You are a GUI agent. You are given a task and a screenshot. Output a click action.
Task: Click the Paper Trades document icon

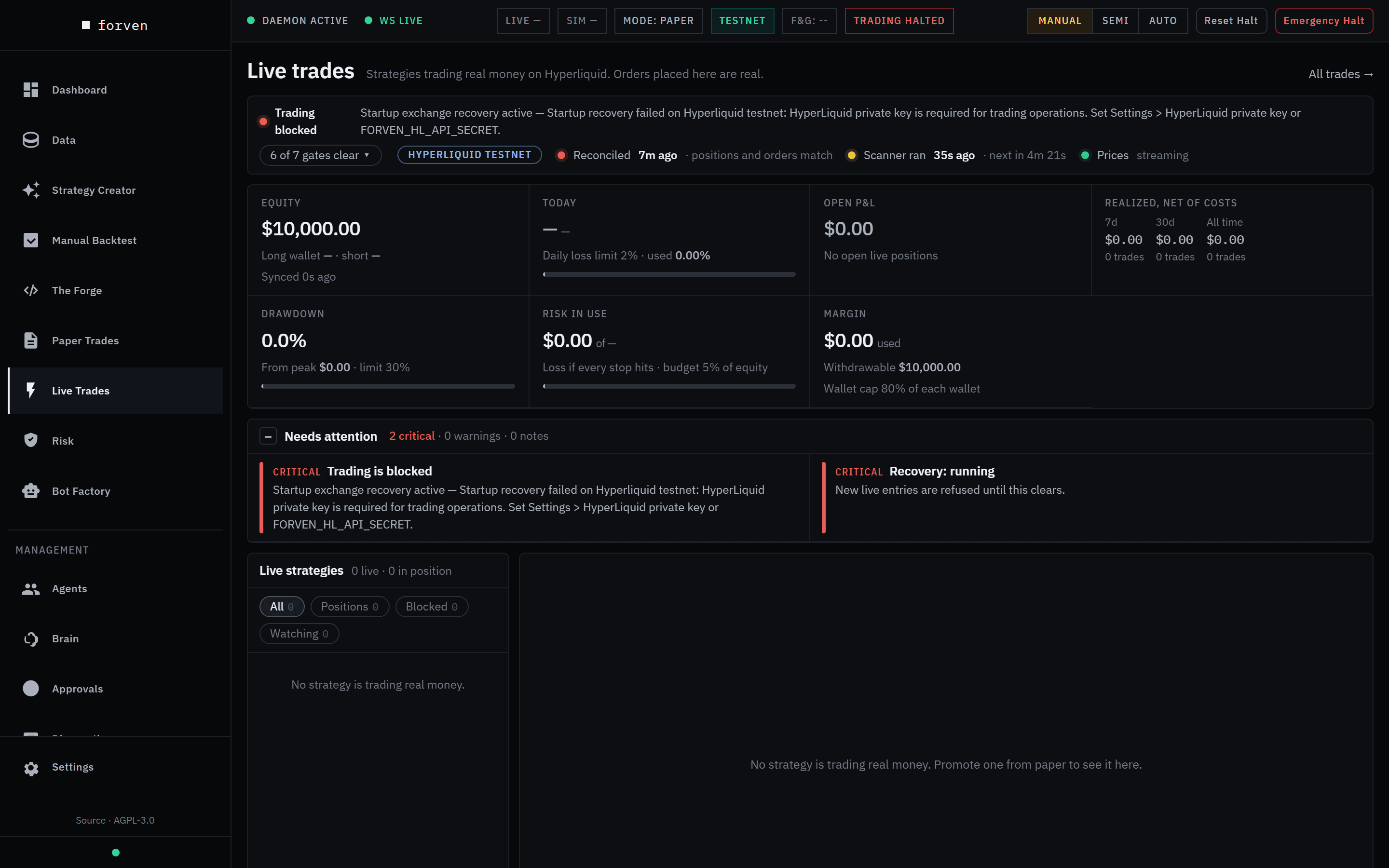30,340
